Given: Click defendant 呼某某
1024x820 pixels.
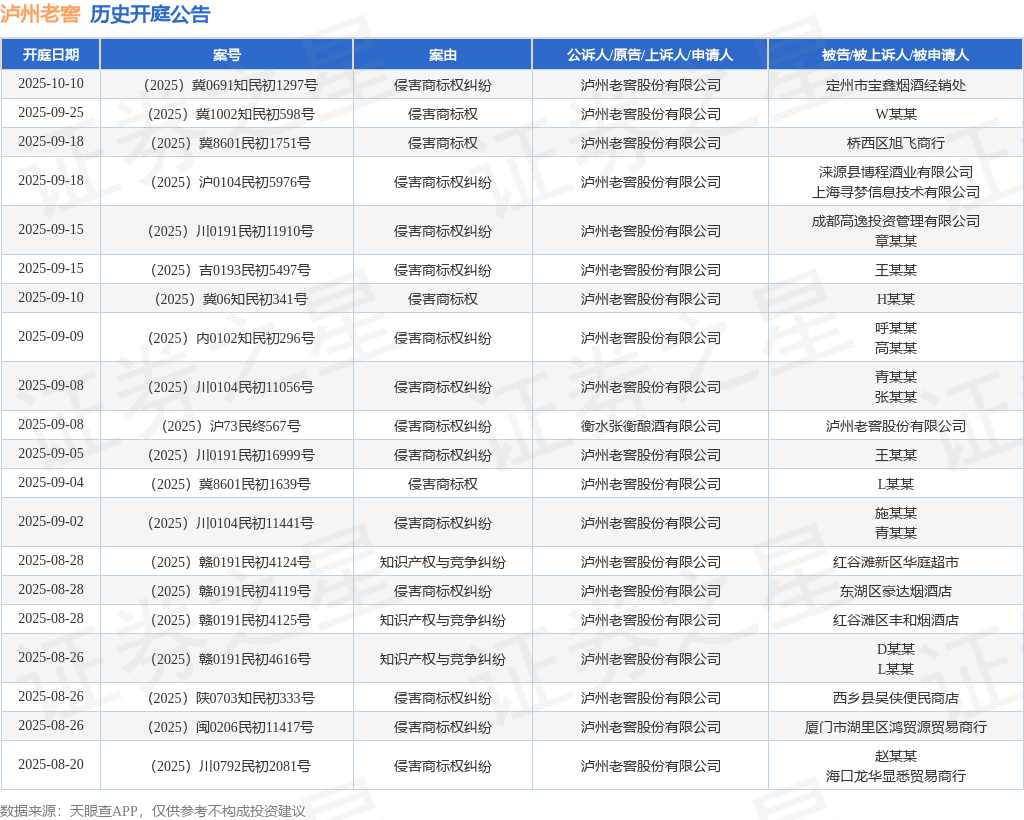Looking at the screenshot, I should tap(895, 328).
